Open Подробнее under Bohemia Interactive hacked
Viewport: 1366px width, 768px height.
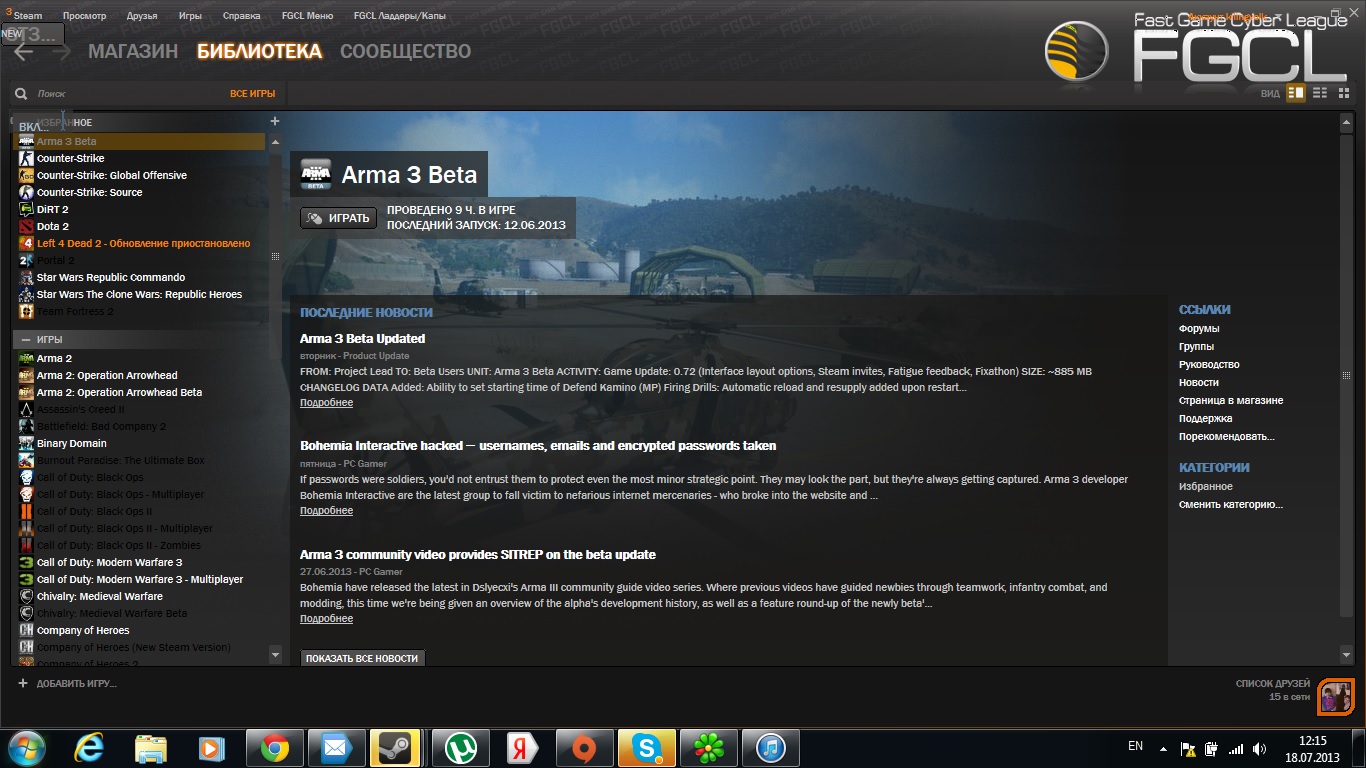tap(326, 510)
